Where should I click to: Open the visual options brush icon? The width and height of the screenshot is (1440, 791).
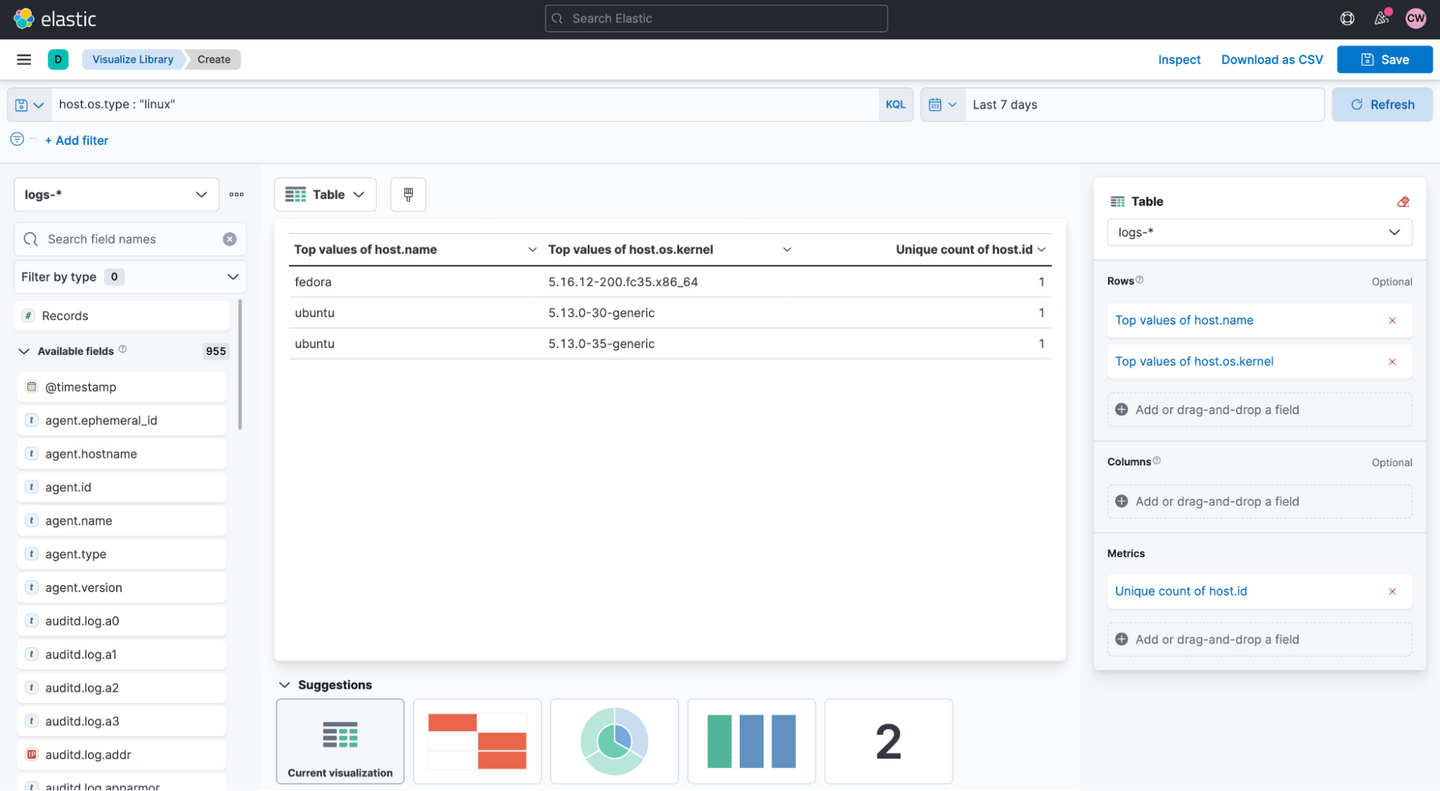click(x=408, y=195)
